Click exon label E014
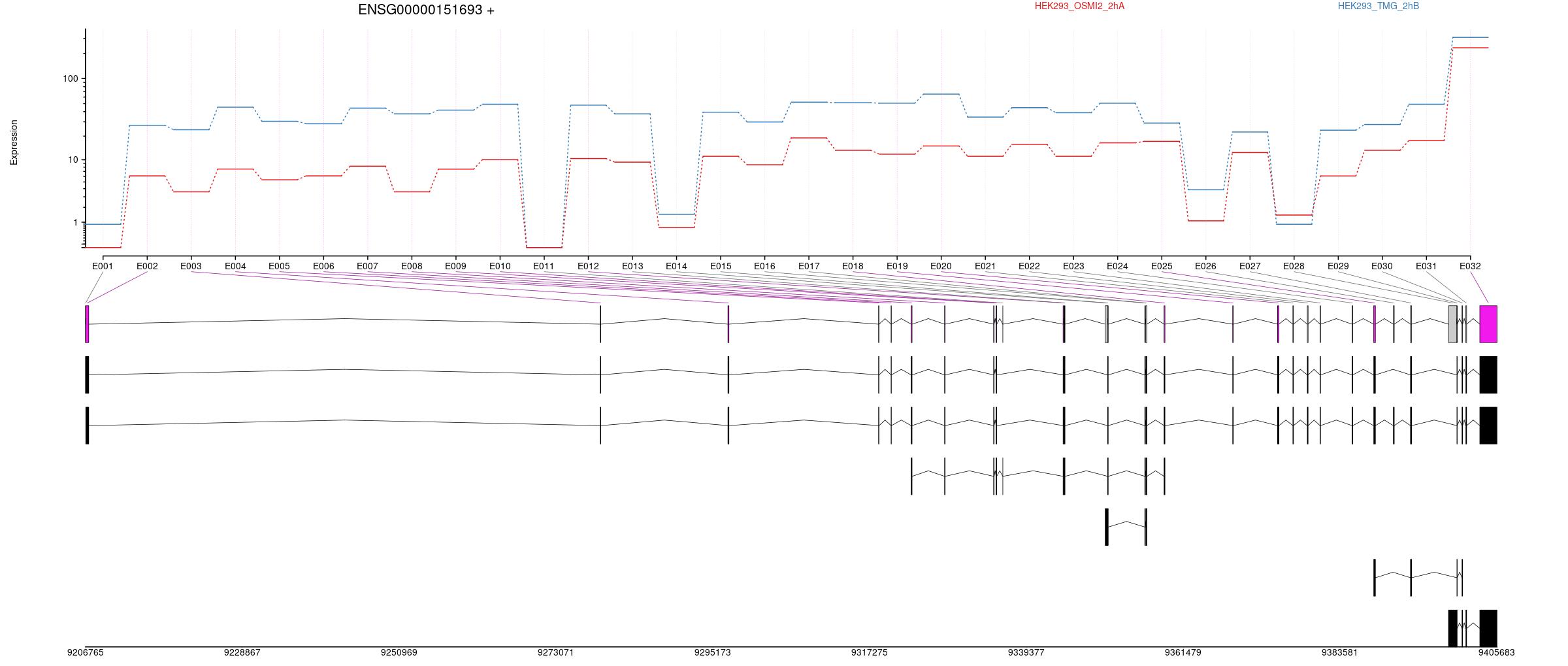The image size is (1568, 666). point(676,266)
